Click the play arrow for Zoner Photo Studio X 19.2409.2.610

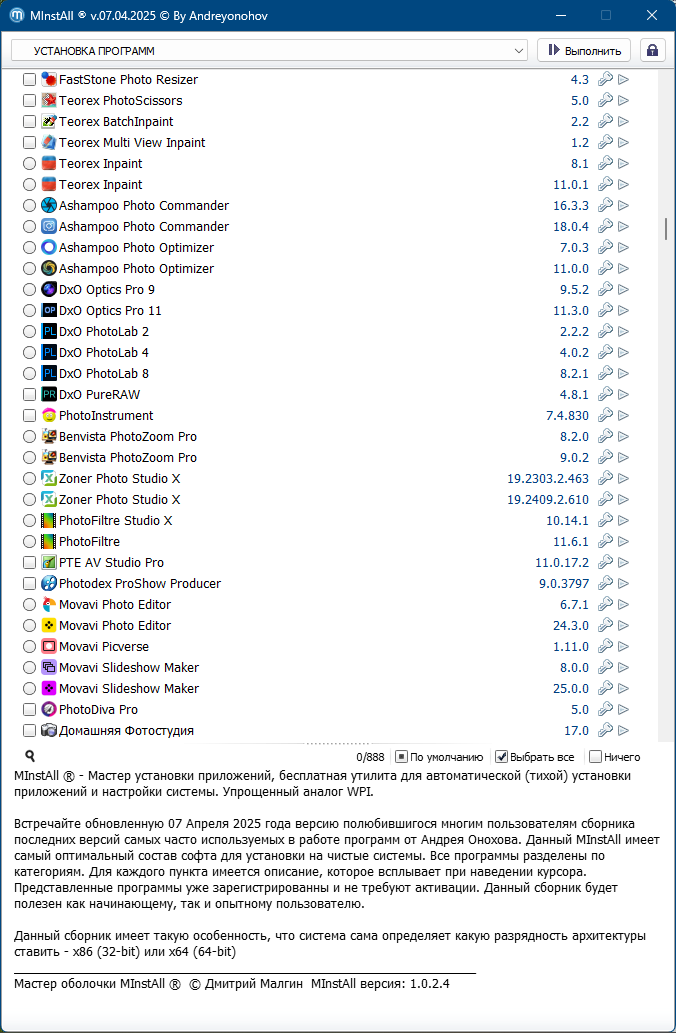(623, 499)
